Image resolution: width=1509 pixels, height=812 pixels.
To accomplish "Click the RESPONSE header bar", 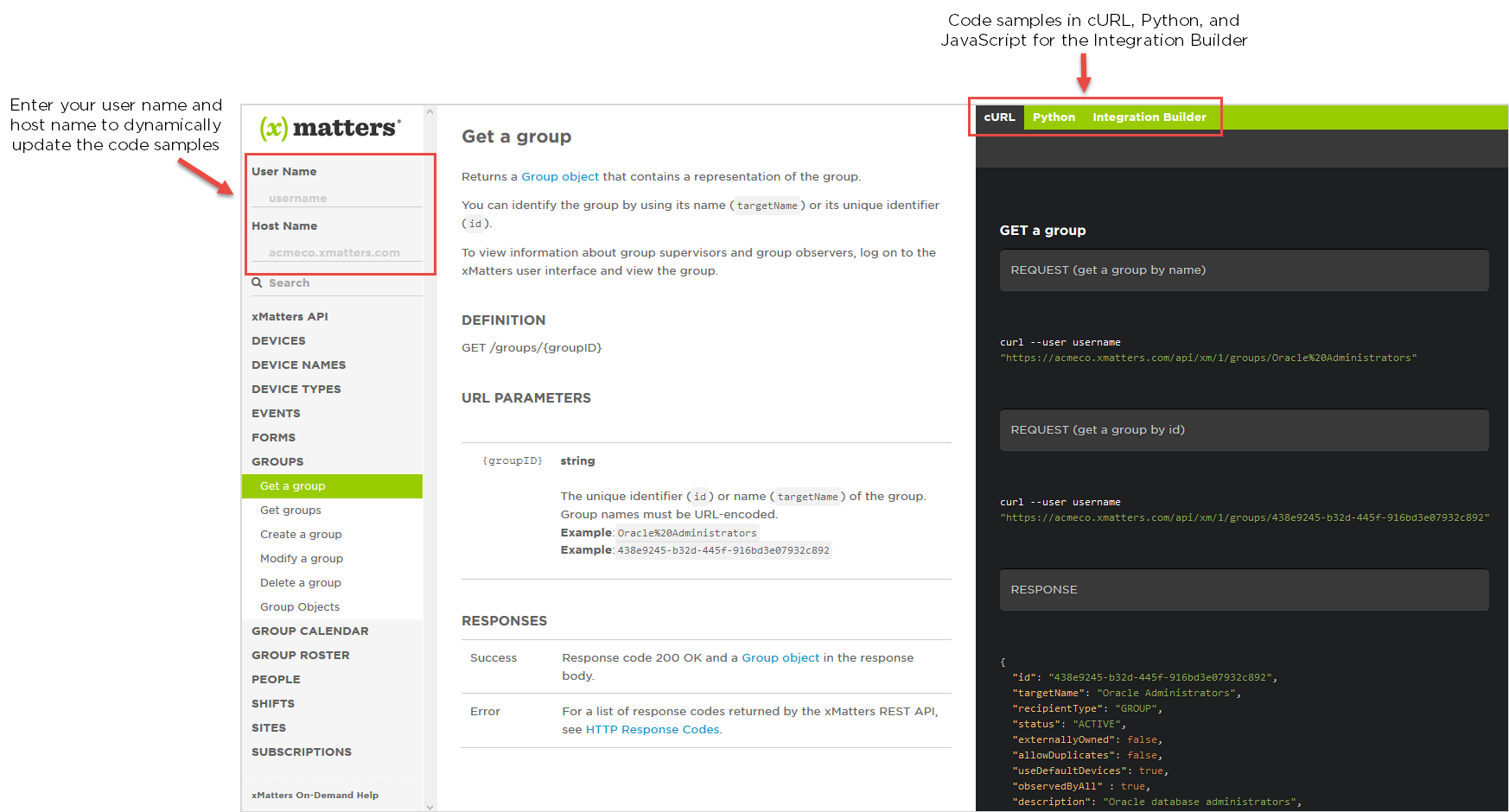I will click(1244, 590).
